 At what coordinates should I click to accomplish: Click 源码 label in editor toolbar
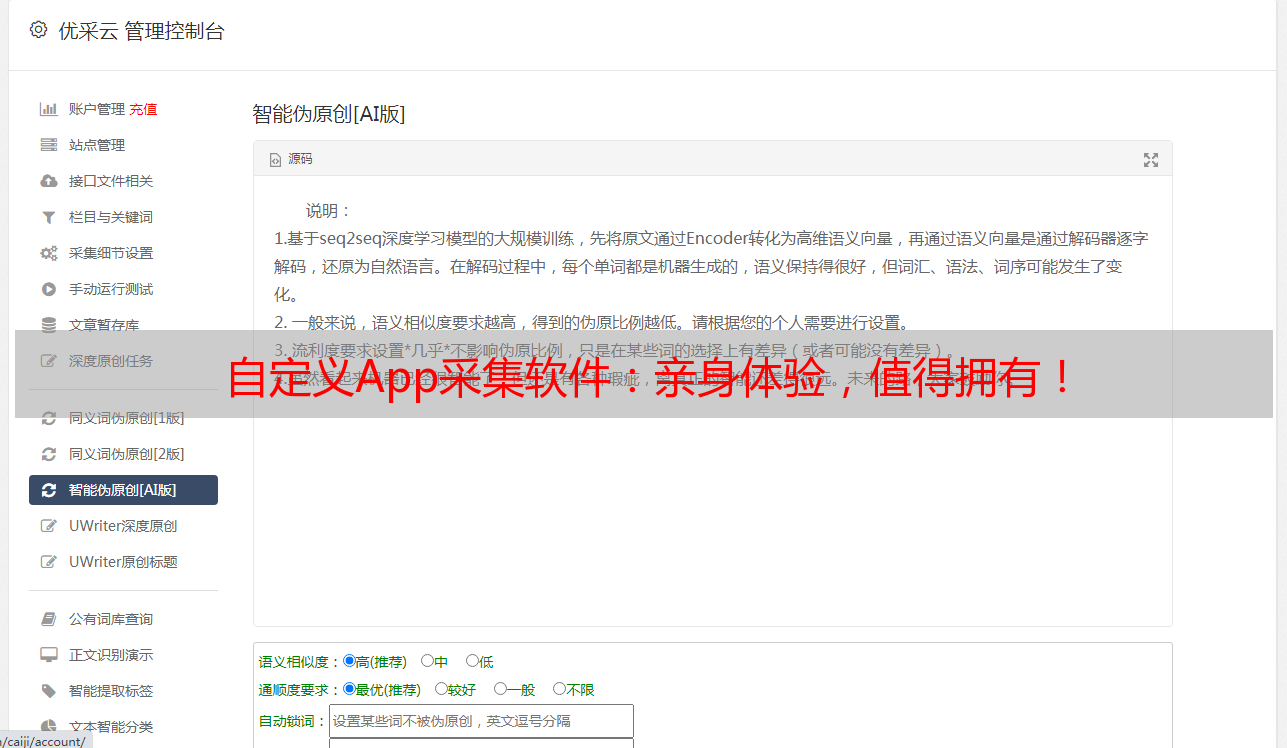click(x=300, y=159)
